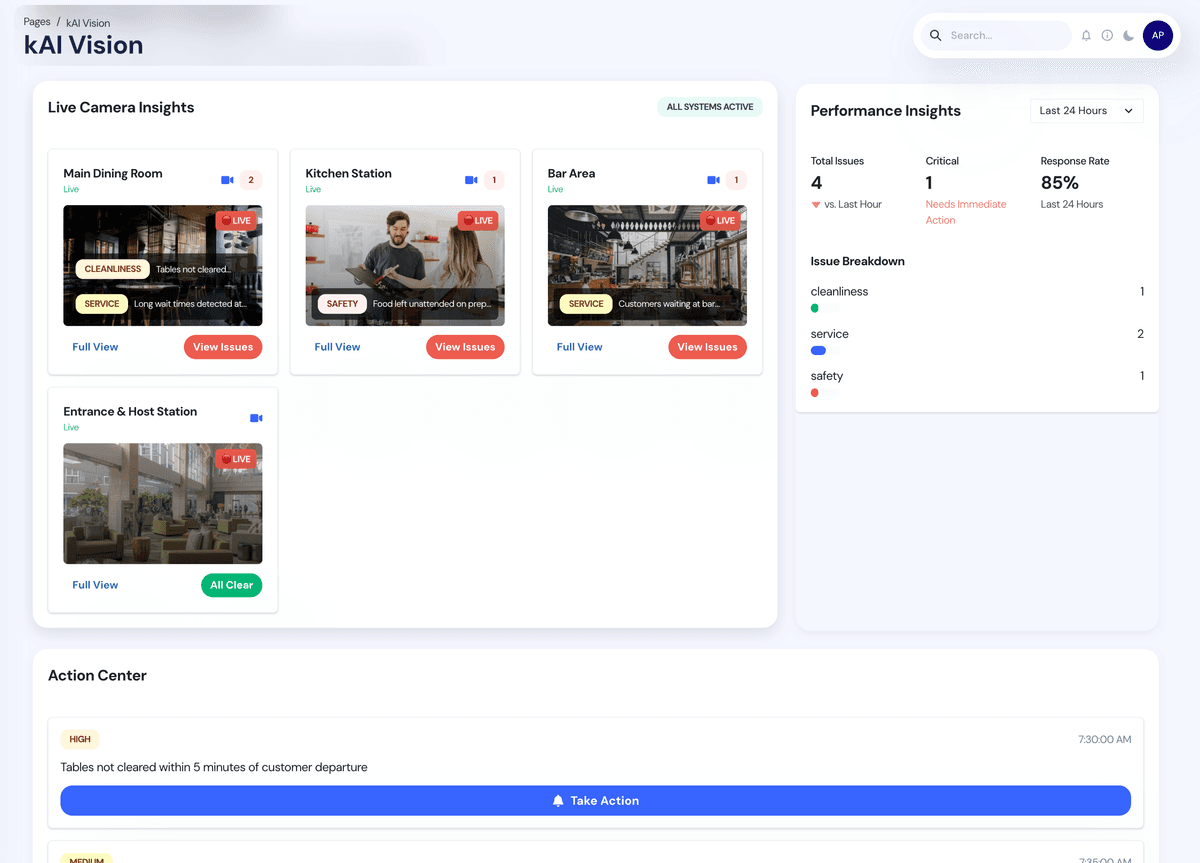Image resolution: width=1200 pixels, height=863 pixels.
Task: Click LIVE badge on Bar Area feed
Action: pos(720,221)
